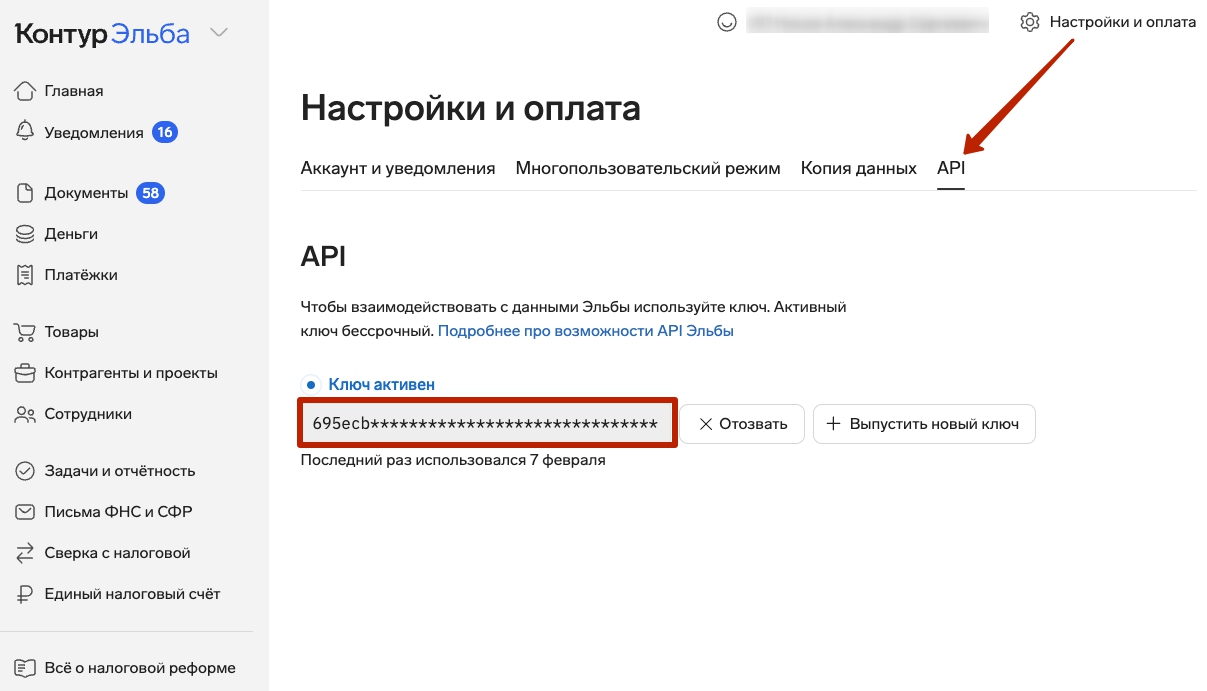Click the coins icon beside Деньги

pyautogui.click(x=25, y=234)
